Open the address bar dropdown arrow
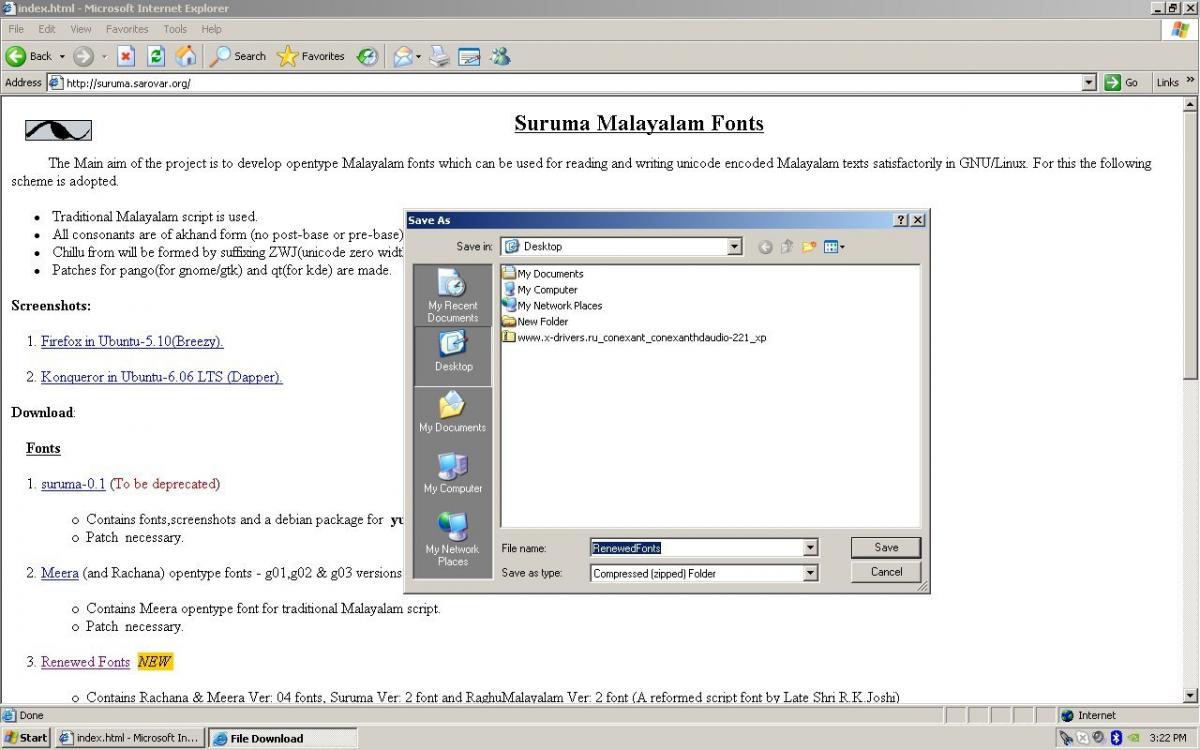The height and width of the screenshot is (750, 1200). pos(1089,82)
